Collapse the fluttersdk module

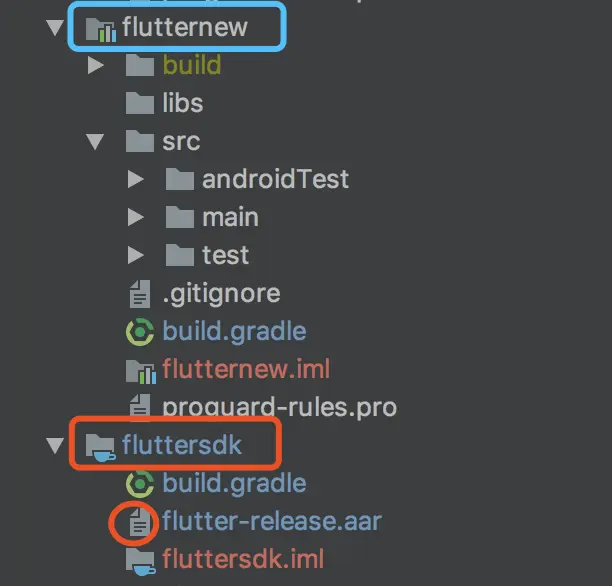pos(55,445)
